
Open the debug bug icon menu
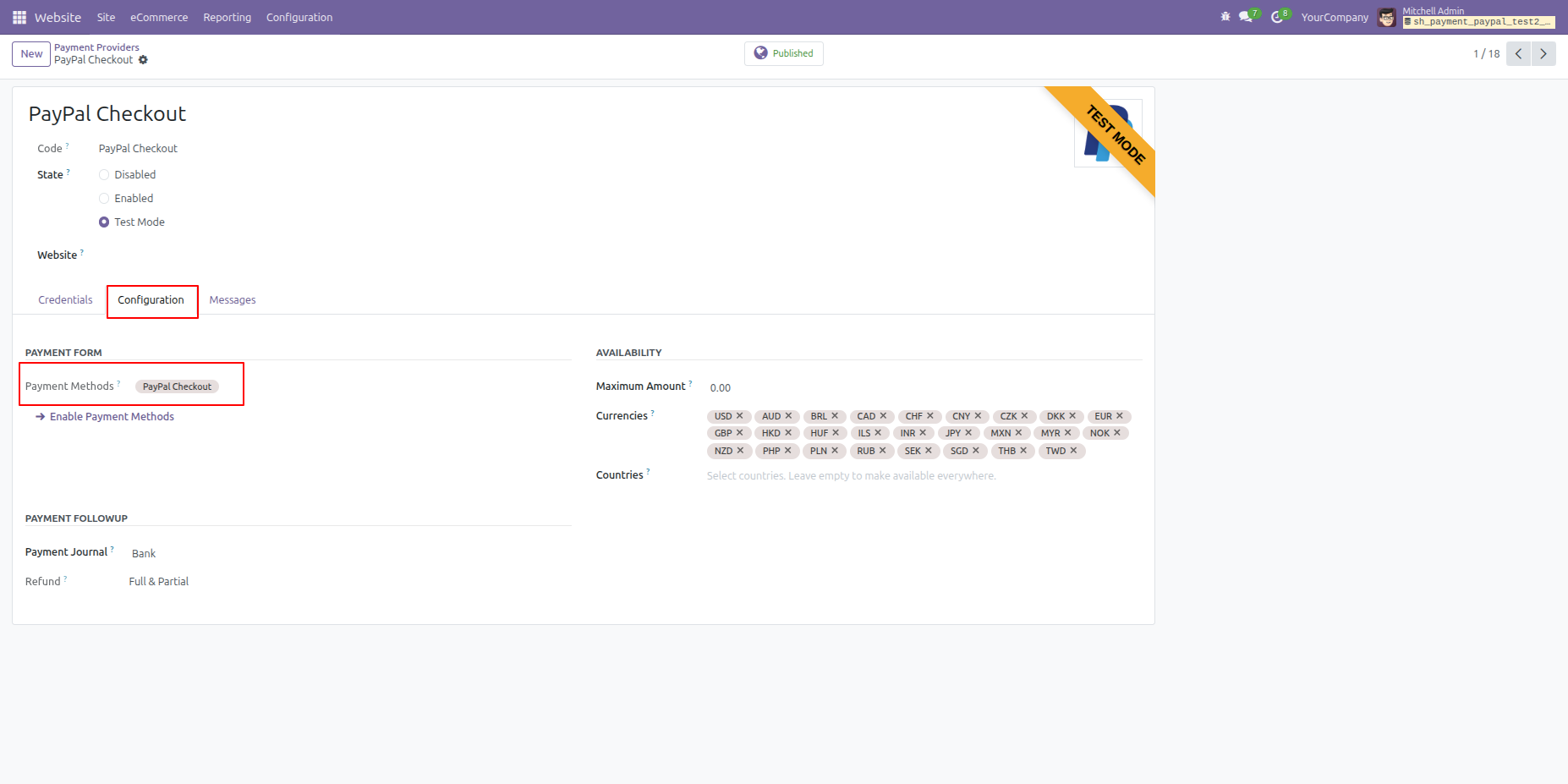point(1225,17)
